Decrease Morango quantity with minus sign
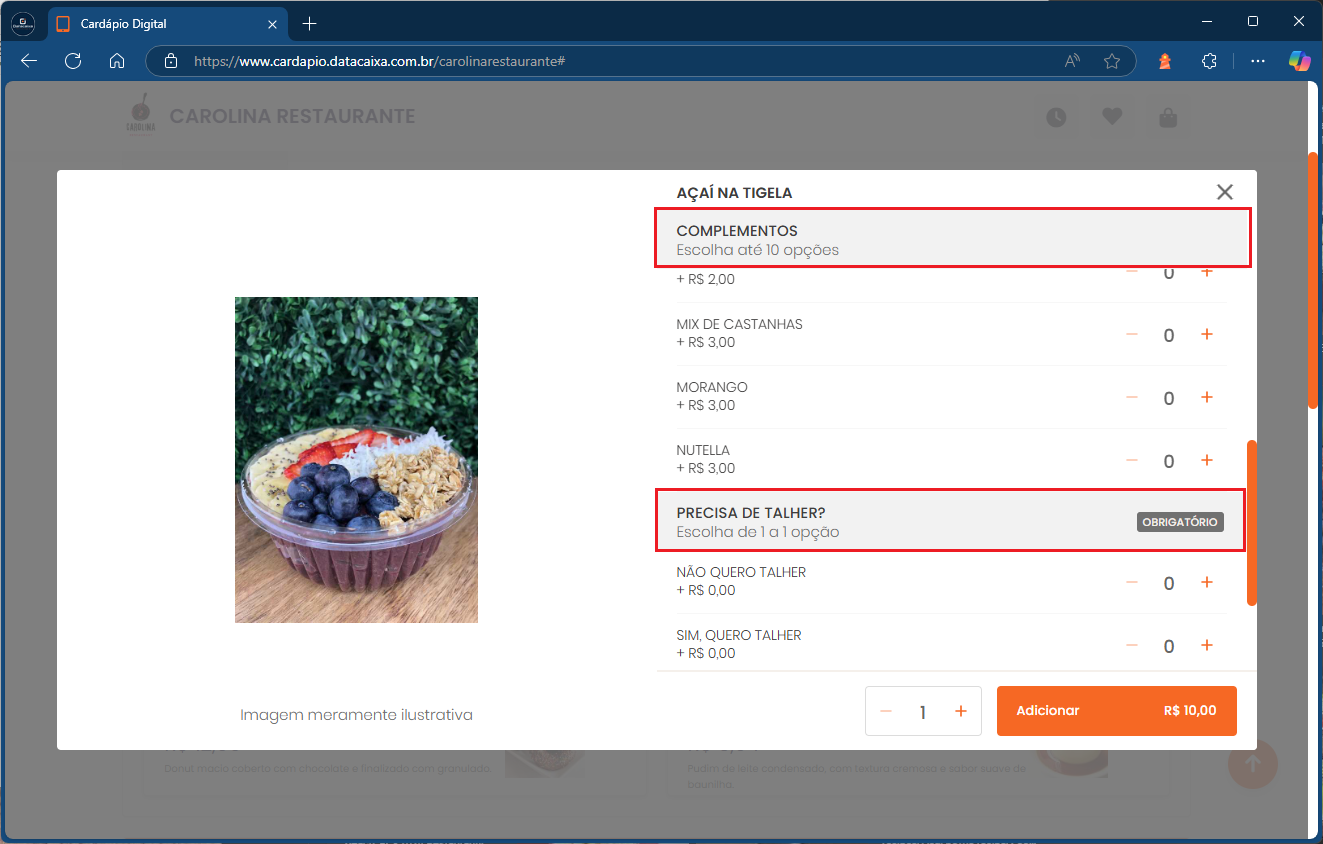 [x=1131, y=397]
